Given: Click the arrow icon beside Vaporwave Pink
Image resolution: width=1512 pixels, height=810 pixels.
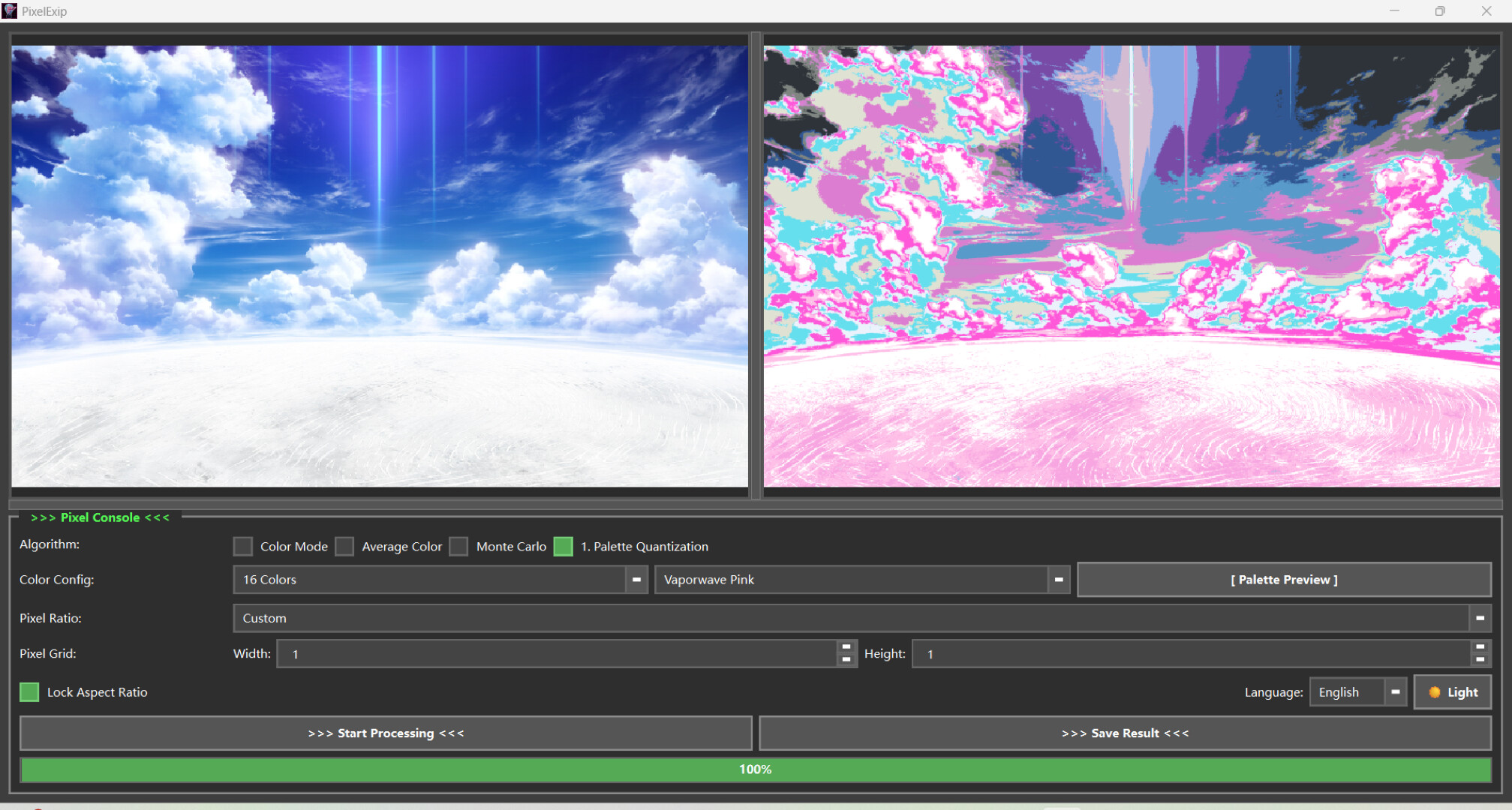Looking at the screenshot, I should 1058,579.
